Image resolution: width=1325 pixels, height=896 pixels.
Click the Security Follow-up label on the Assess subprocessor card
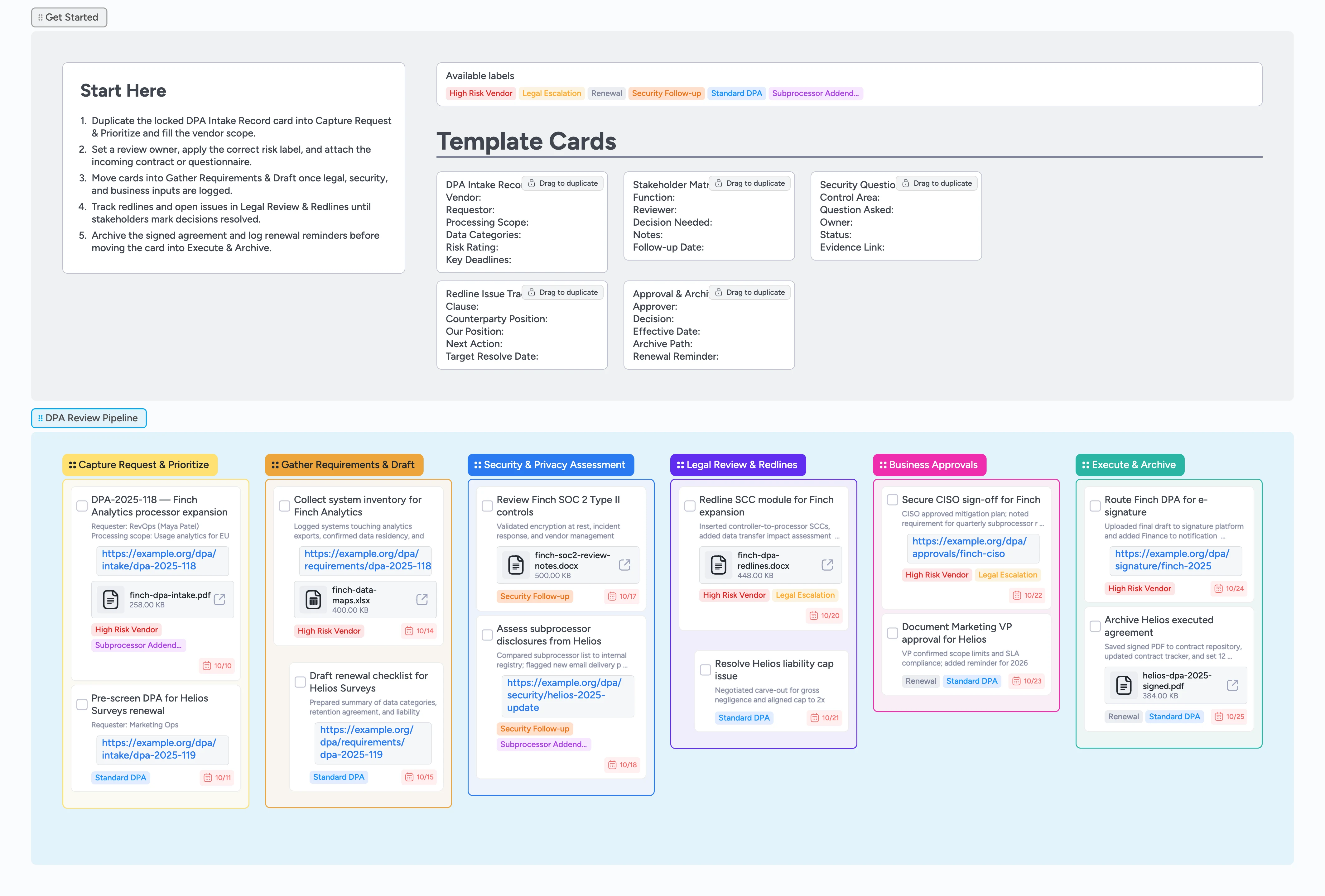click(x=535, y=728)
